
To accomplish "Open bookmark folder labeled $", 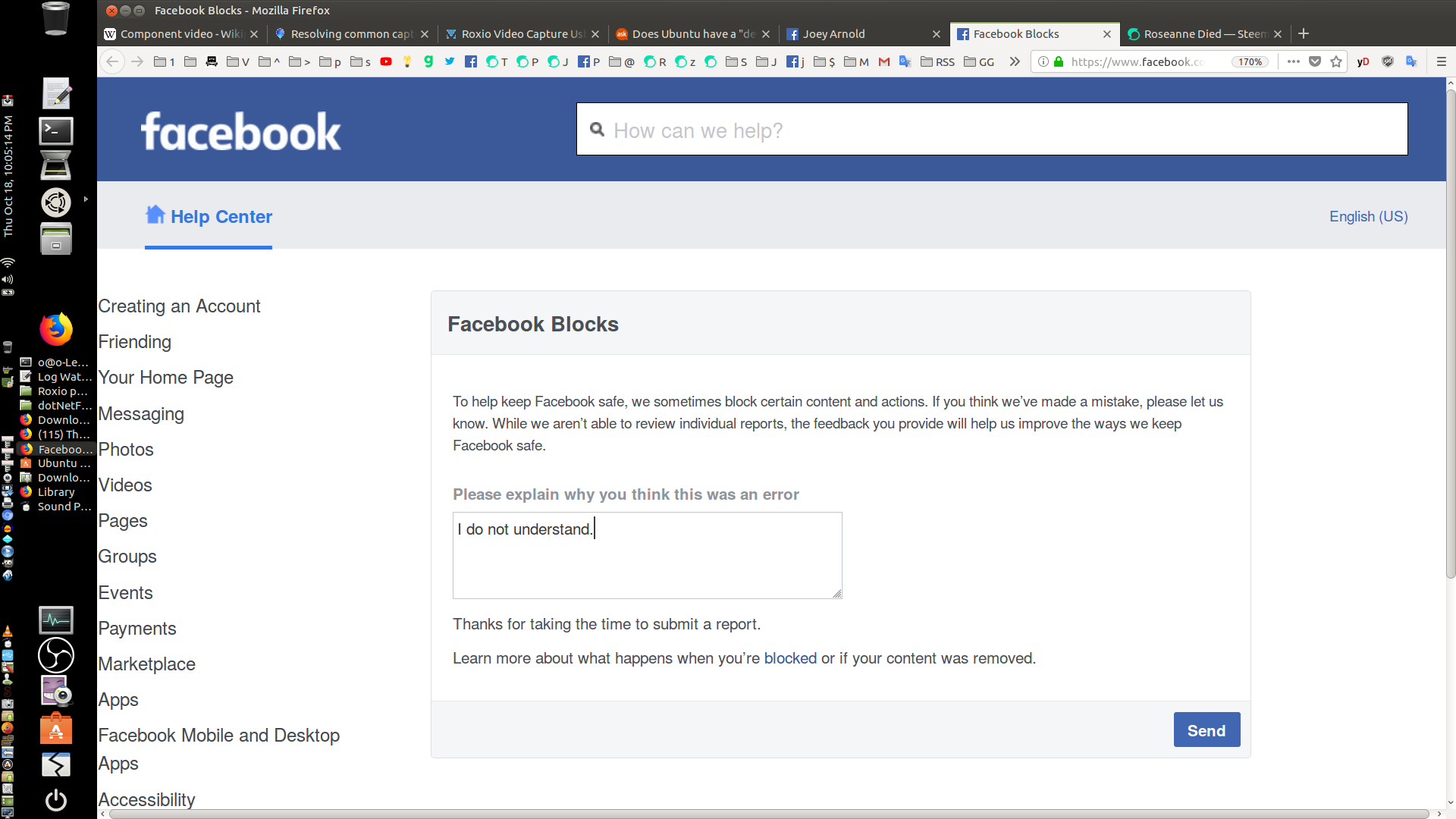I will coord(824,61).
